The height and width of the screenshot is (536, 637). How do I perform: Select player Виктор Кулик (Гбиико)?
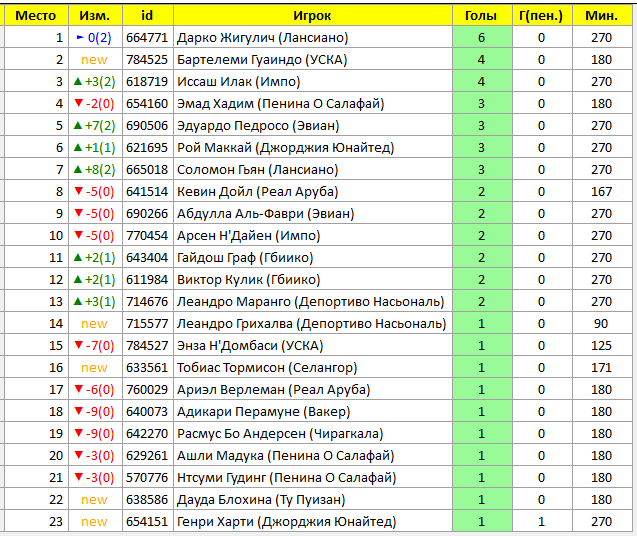point(249,280)
